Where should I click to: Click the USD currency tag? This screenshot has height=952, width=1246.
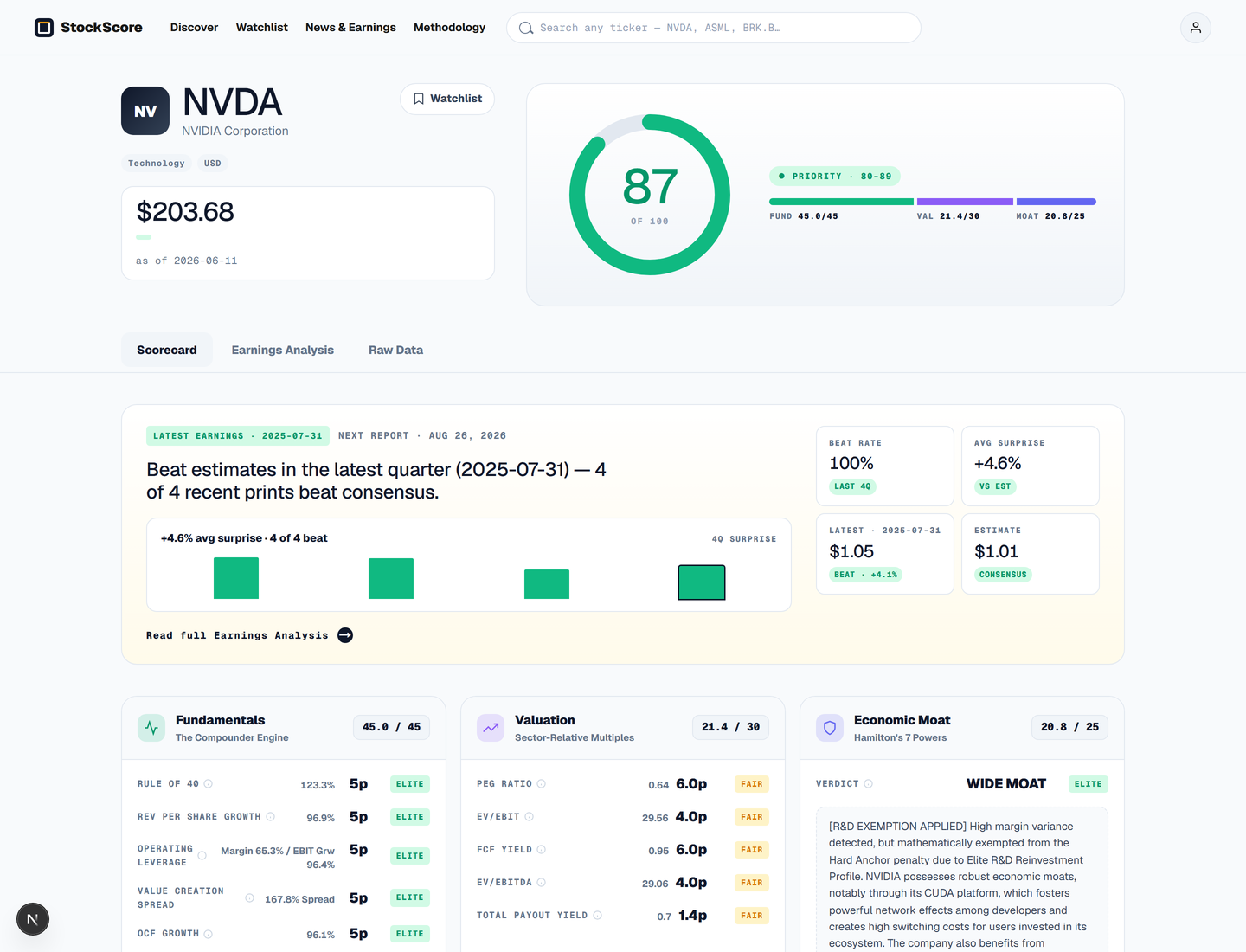click(x=213, y=164)
